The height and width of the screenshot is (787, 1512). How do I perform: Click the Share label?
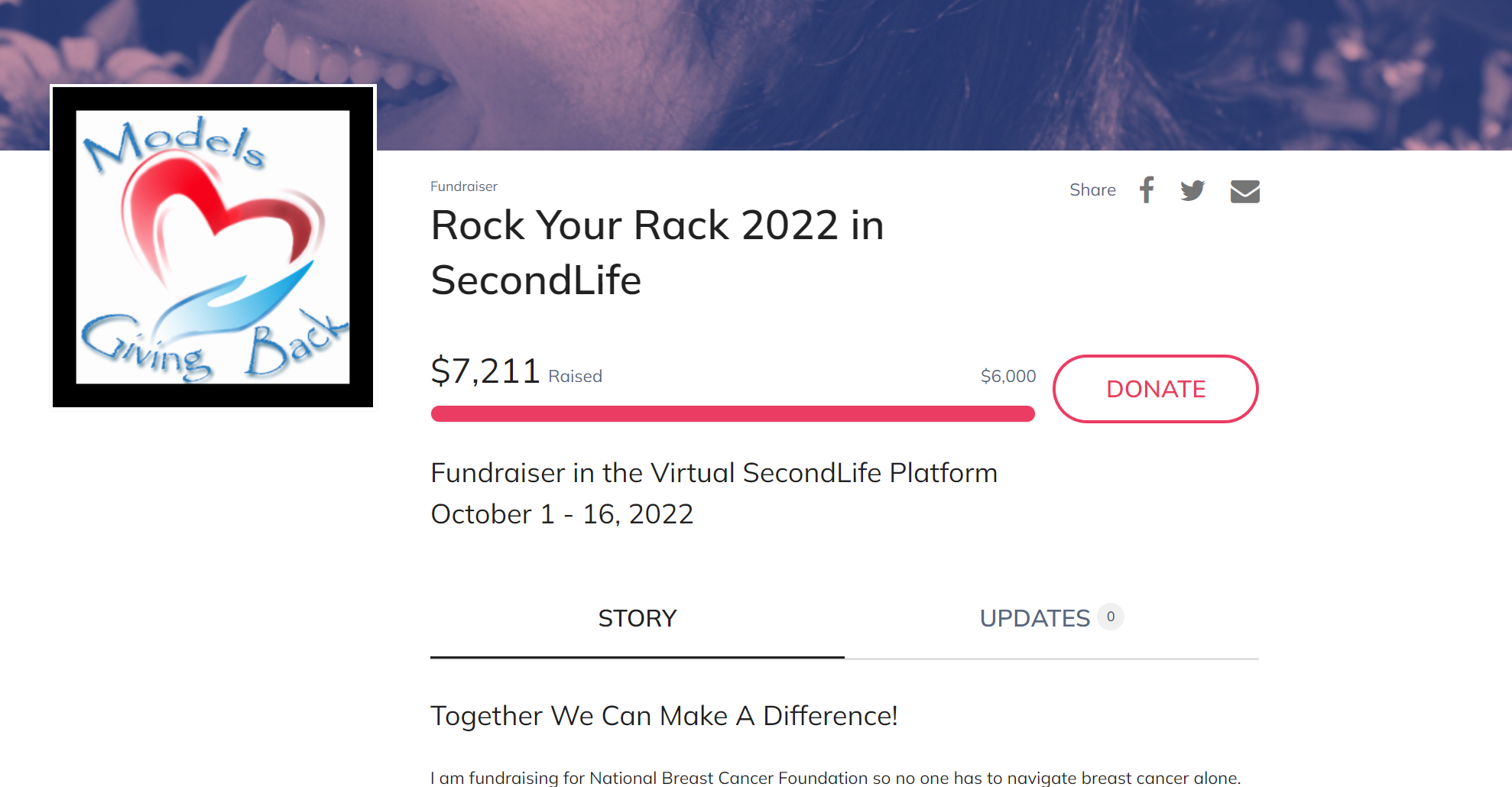(1092, 190)
